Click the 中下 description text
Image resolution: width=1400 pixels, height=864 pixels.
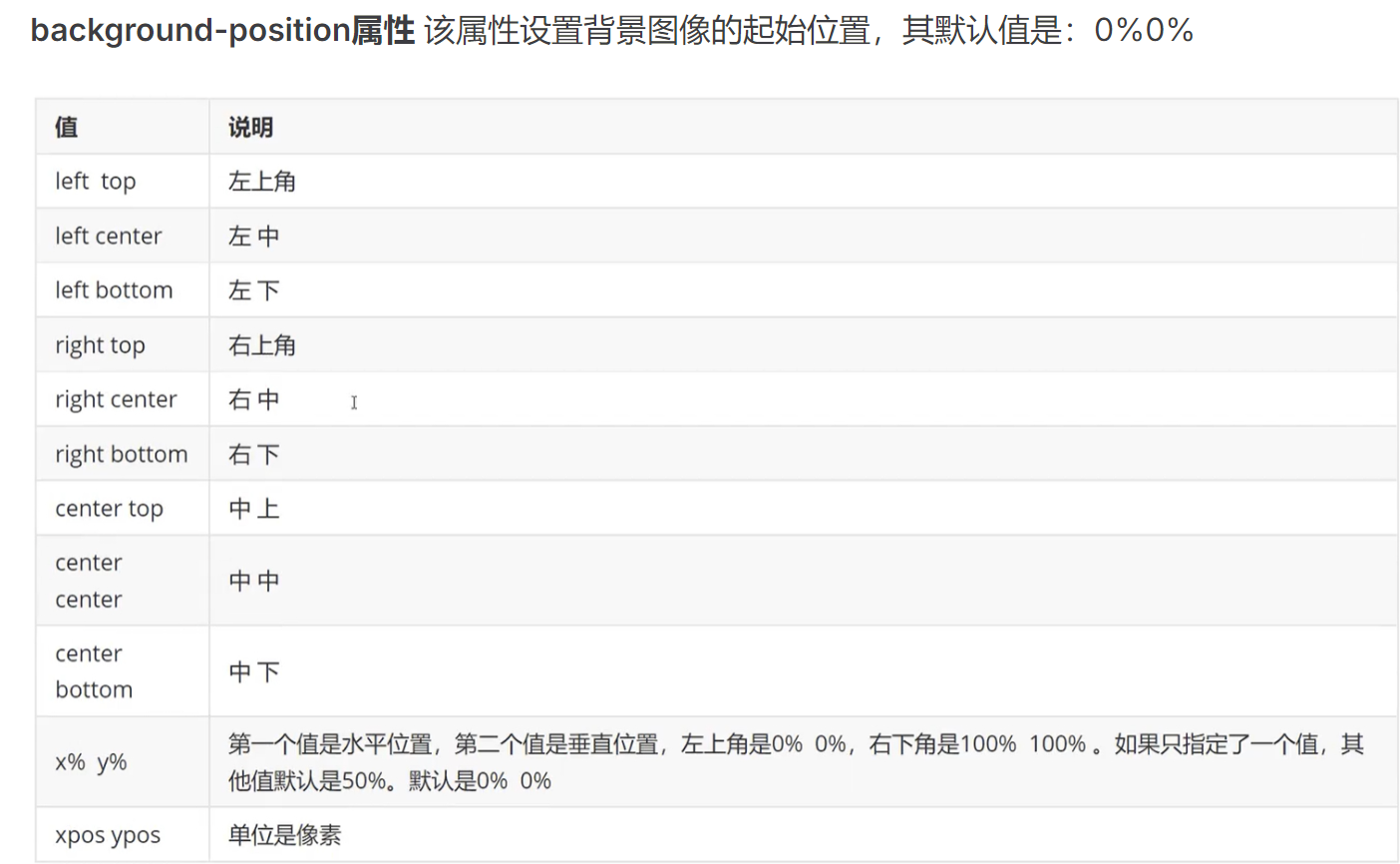coord(254,671)
